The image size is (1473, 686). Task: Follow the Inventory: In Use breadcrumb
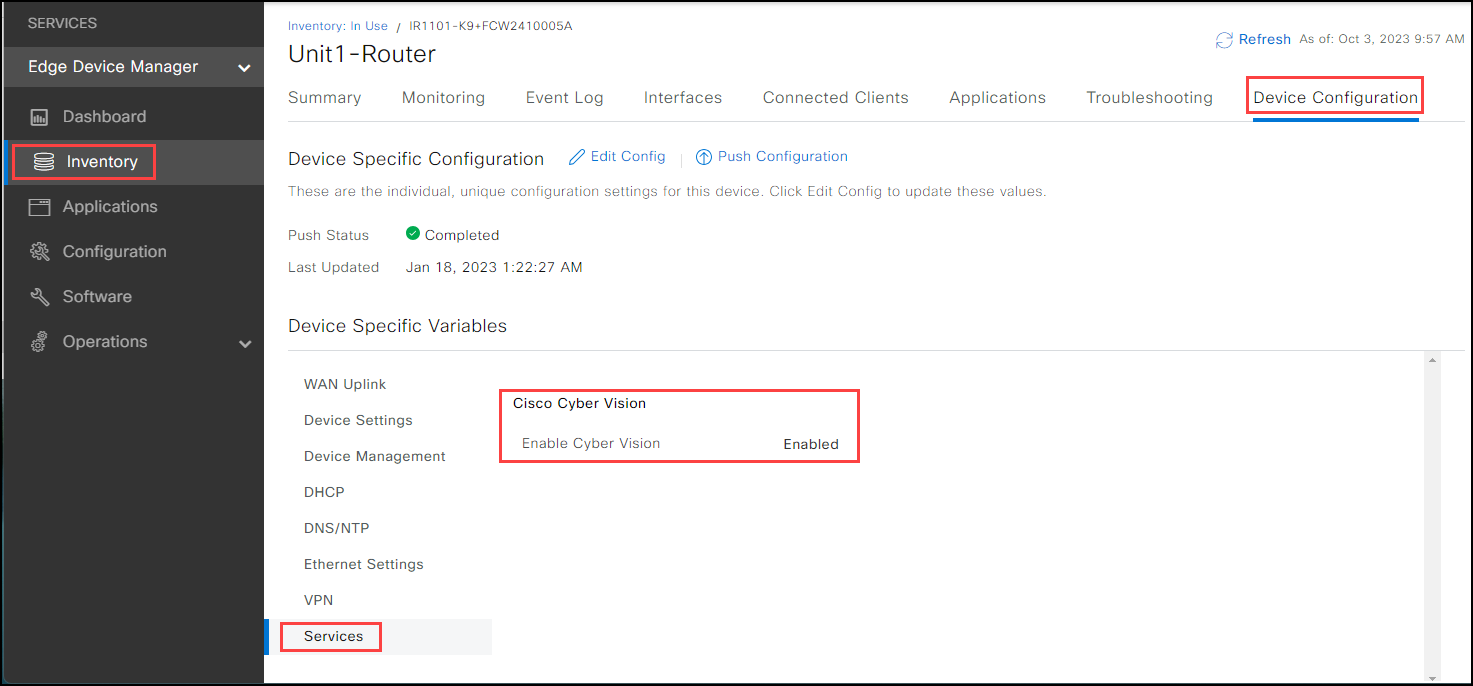coord(338,26)
